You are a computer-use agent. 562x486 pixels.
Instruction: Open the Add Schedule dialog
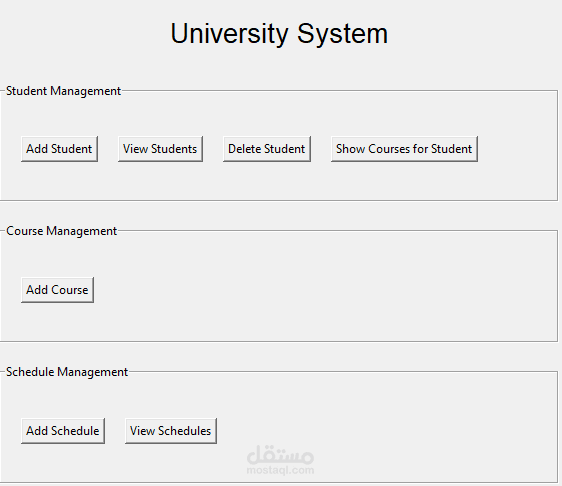[63, 431]
